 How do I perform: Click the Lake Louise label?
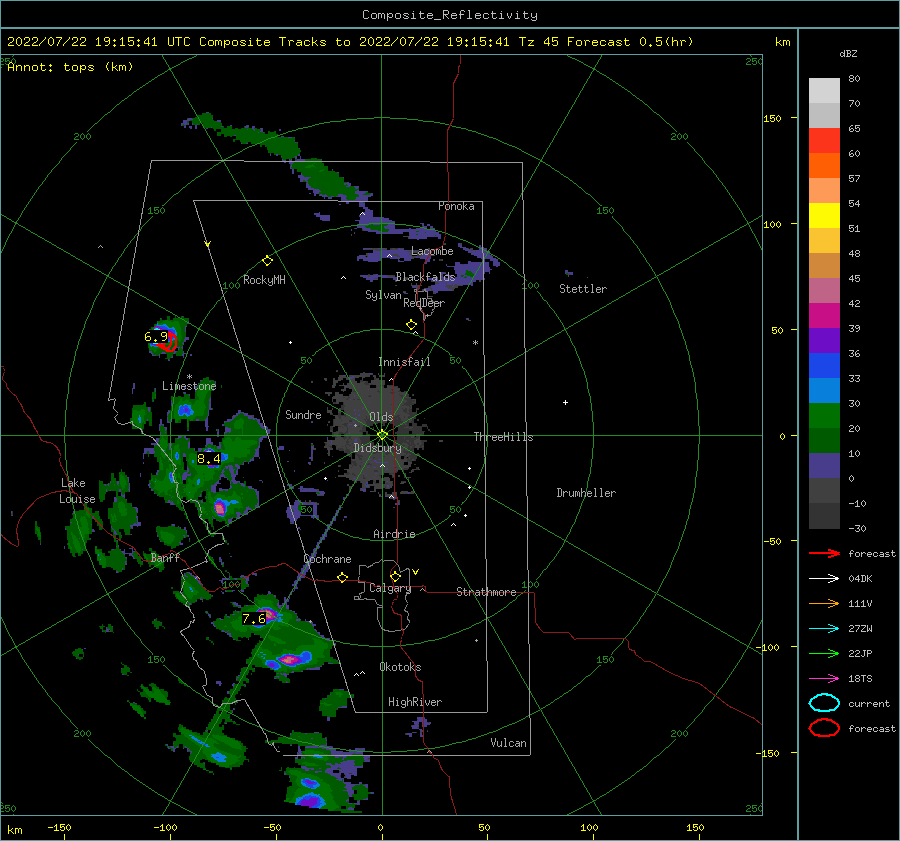tap(77, 491)
